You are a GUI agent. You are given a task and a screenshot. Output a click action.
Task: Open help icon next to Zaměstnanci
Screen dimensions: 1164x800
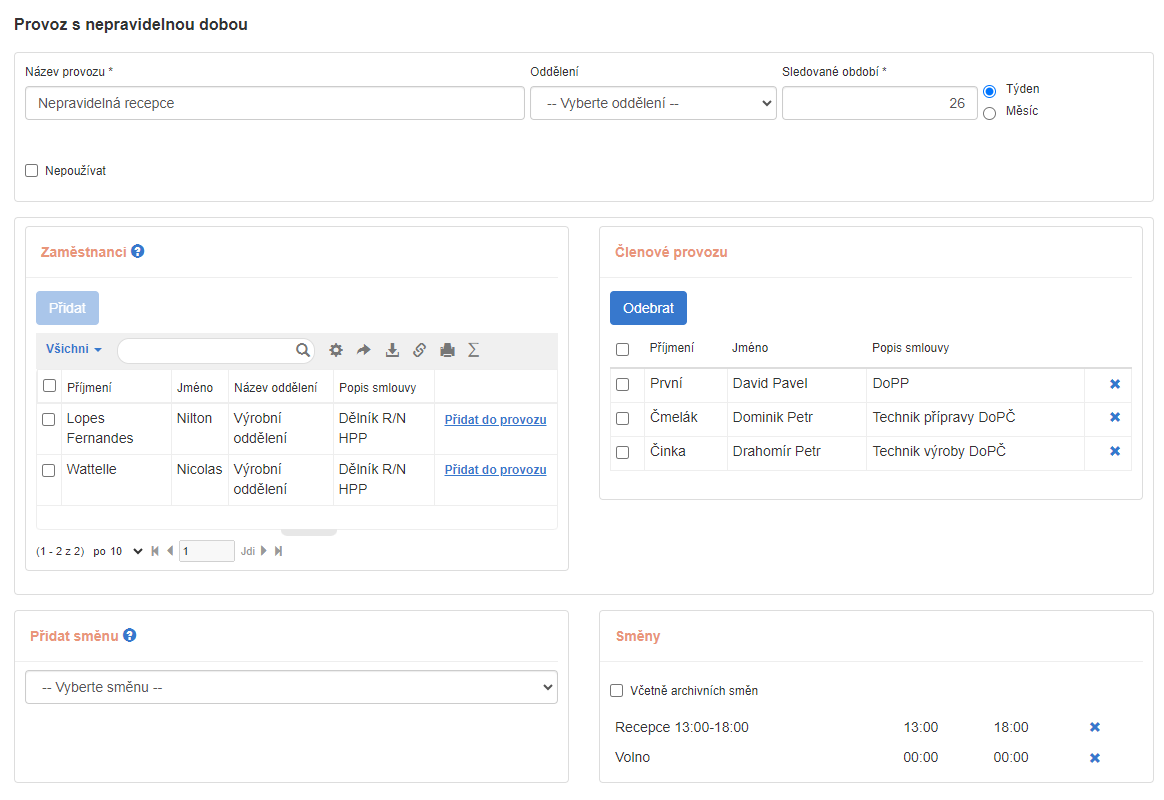pyautogui.click(x=138, y=252)
